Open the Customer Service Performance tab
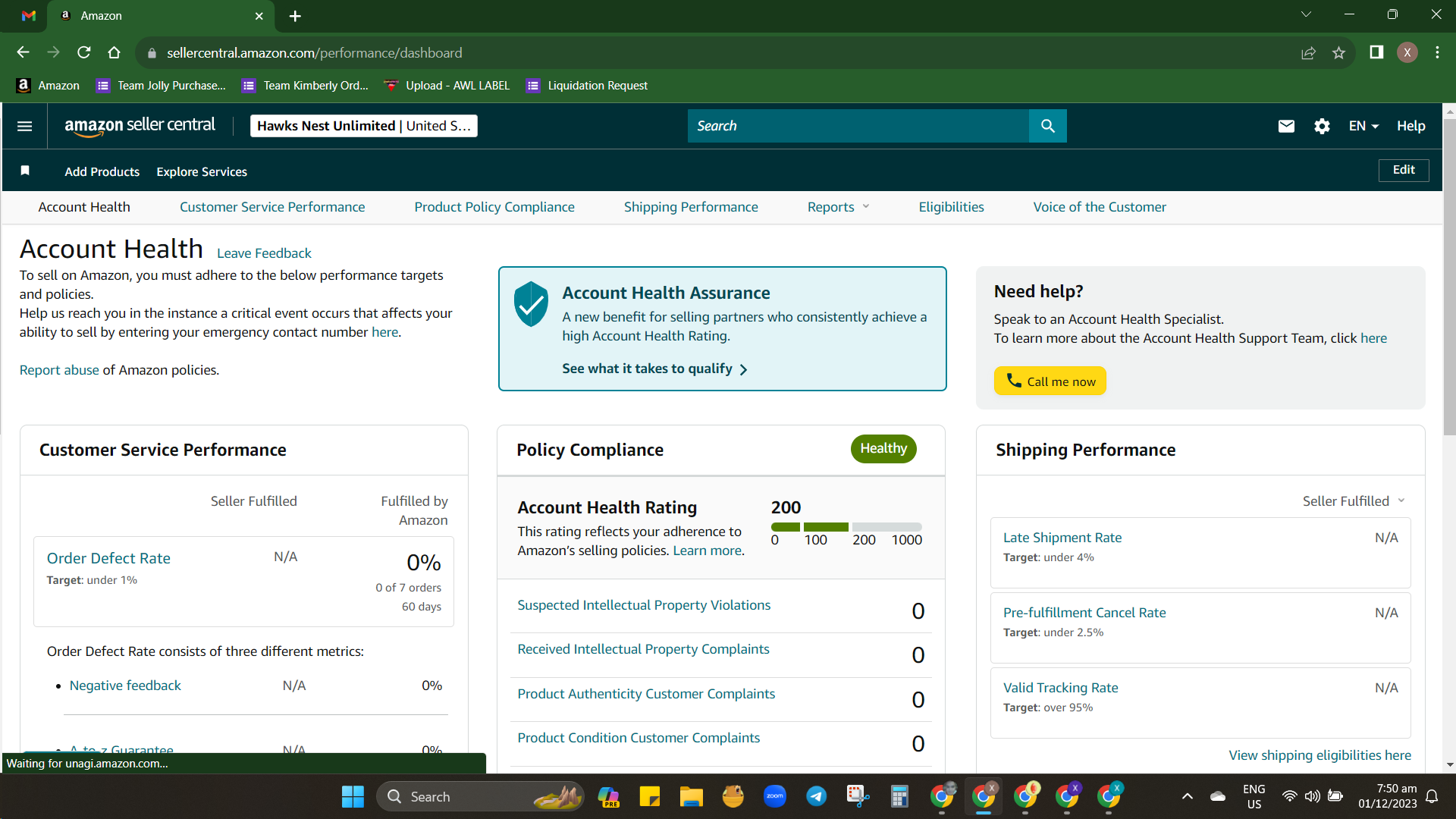The height and width of the screenshot is (819, 1456). click(x=272, y=207)
